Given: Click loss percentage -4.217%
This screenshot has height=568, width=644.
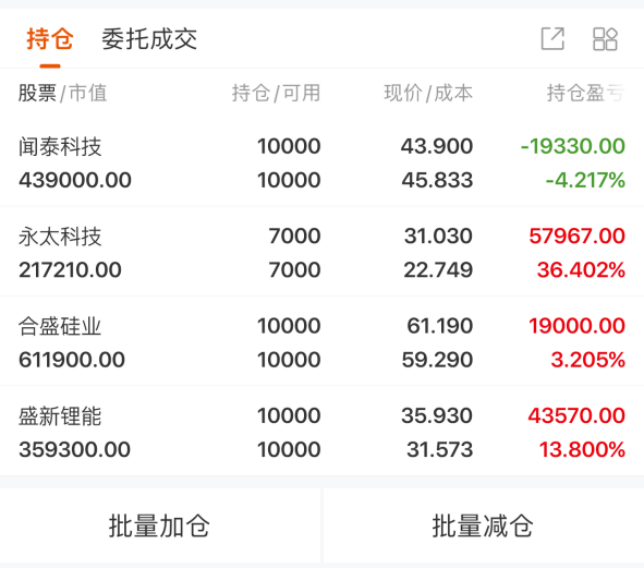Looking at the screenshot, I should coord(586,180).
